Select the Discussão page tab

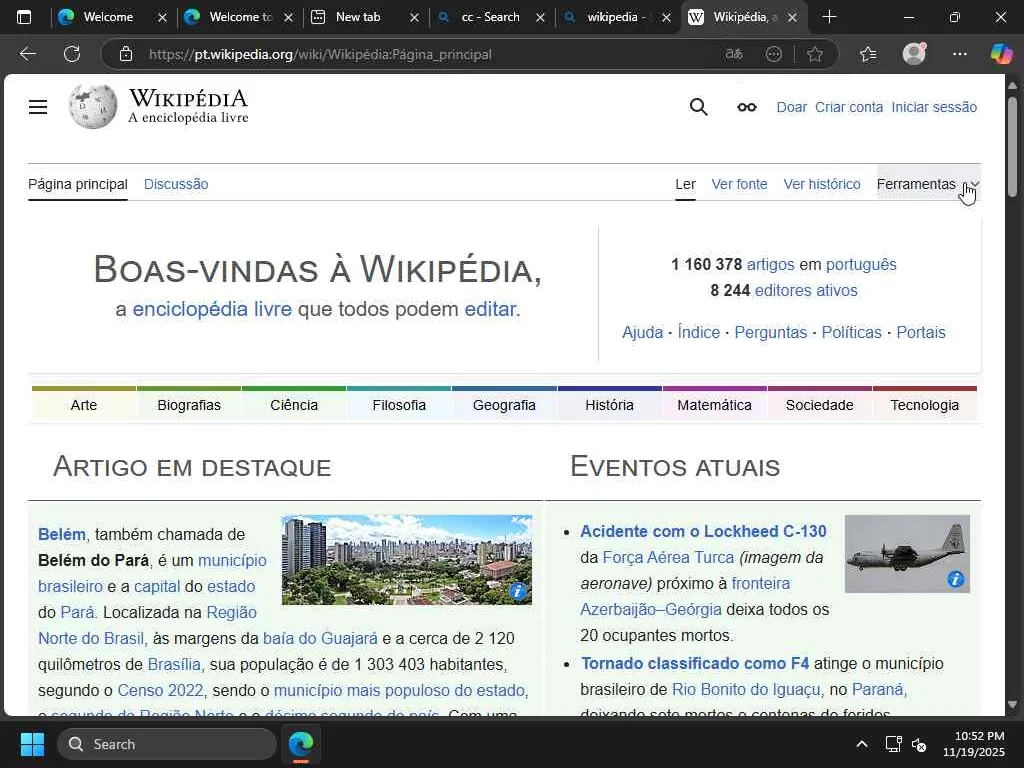(176, 184)
